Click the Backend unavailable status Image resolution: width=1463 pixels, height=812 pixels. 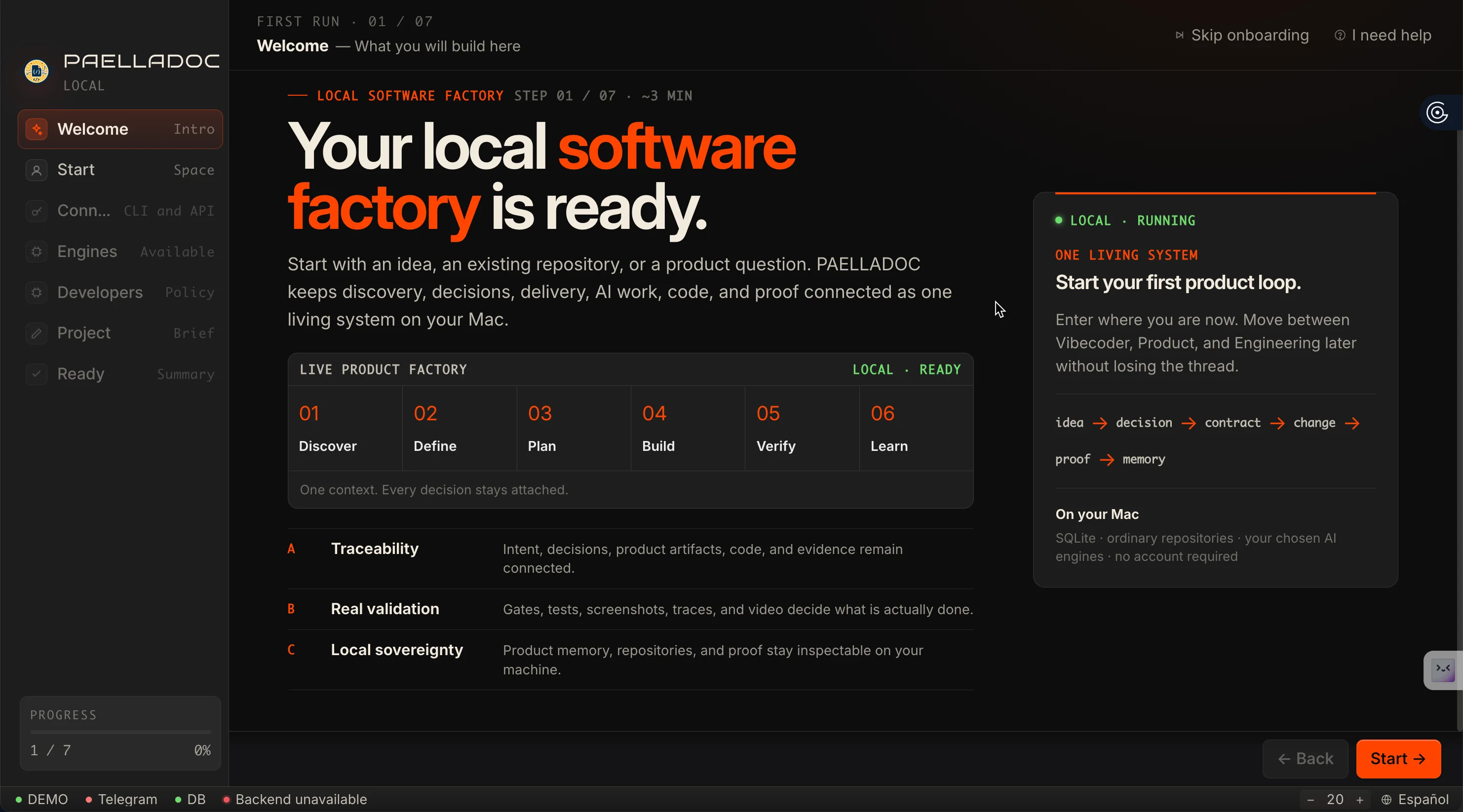pos(295,800)
